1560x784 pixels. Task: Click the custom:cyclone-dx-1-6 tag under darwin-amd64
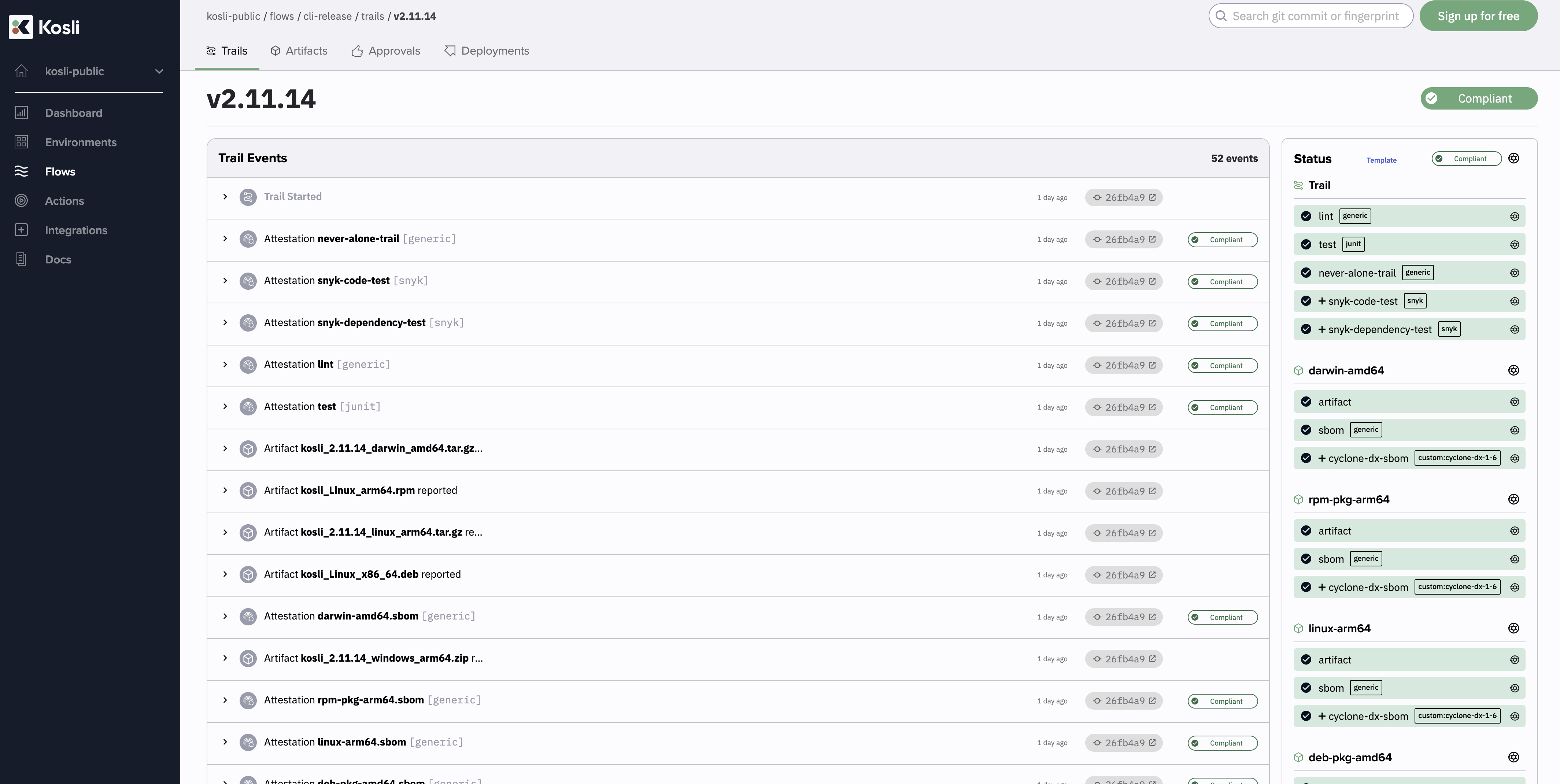(x=1457, y=458)
